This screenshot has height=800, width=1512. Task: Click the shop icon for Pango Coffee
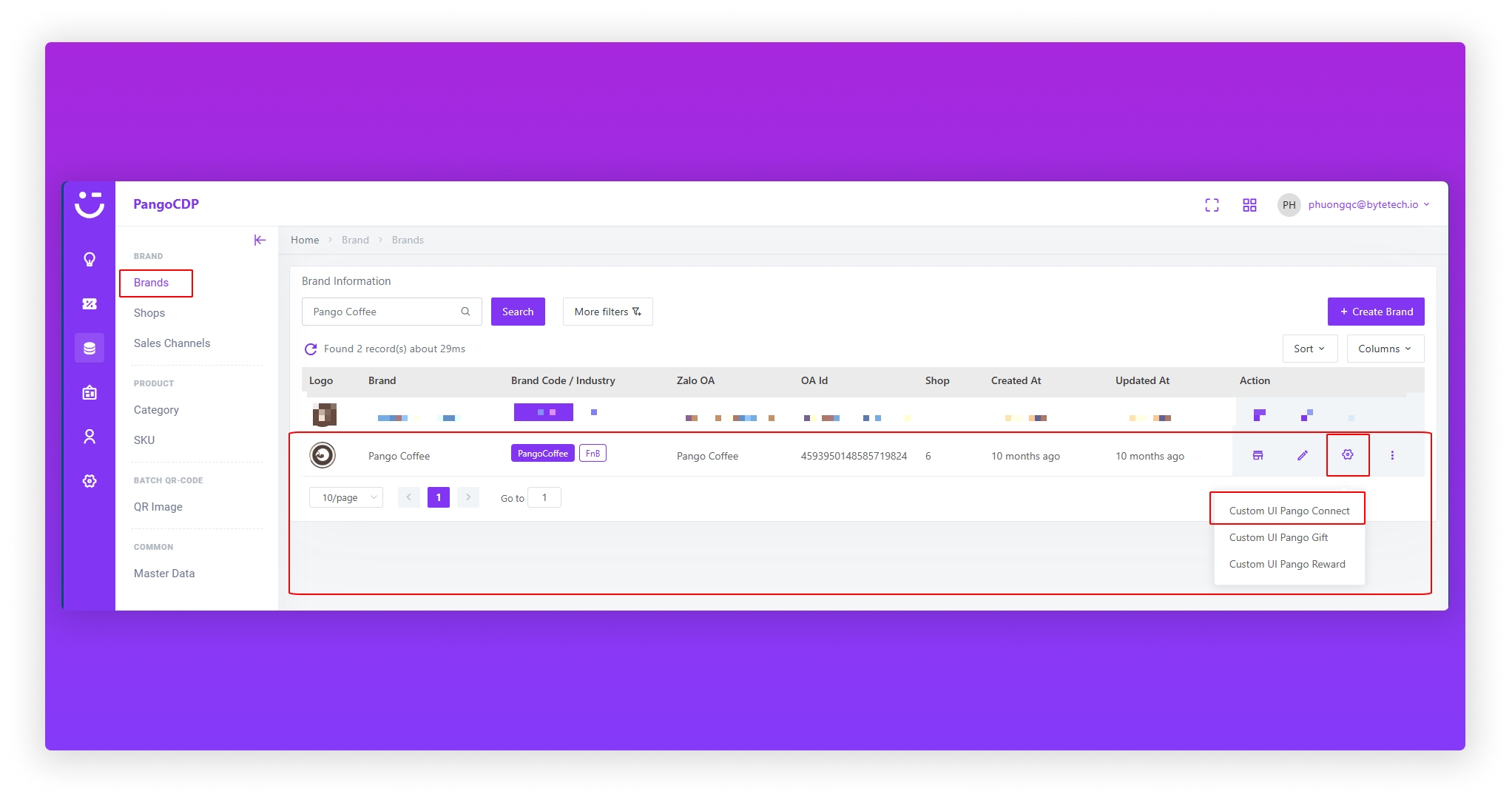pyautogui.click(x=1258, y=455)
